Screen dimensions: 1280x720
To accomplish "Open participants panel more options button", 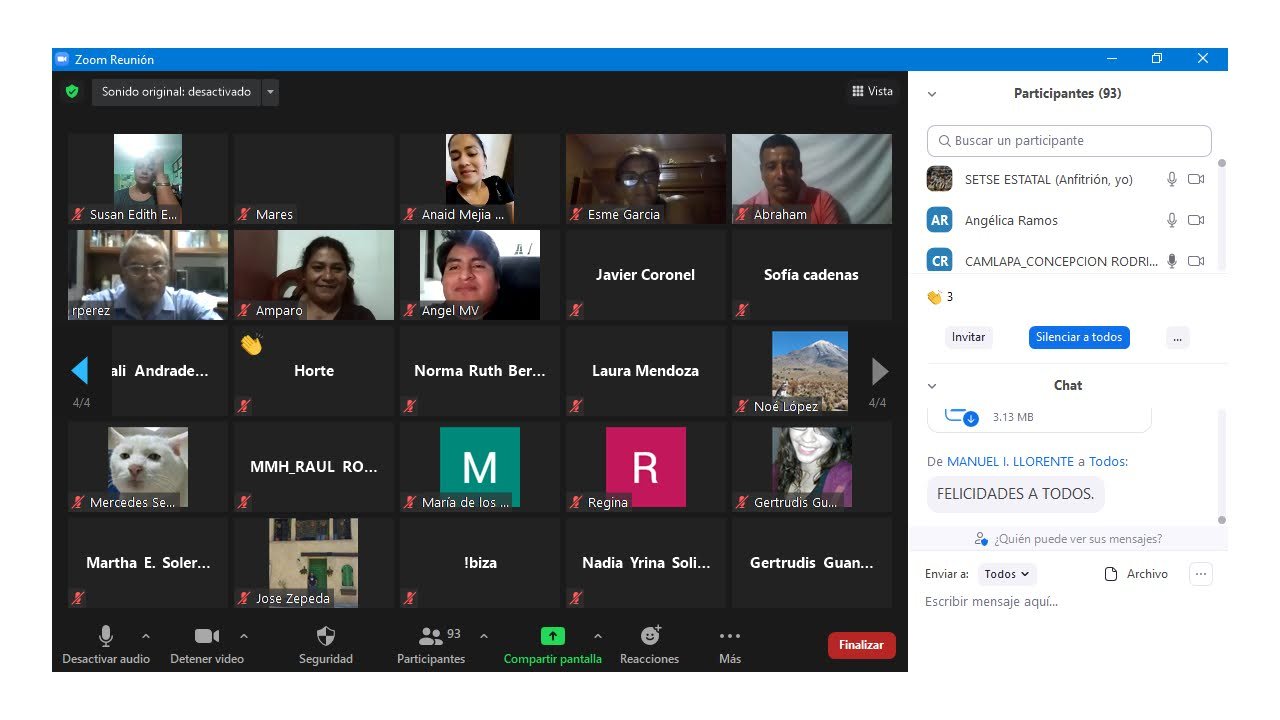I will tap(1177, 337).
